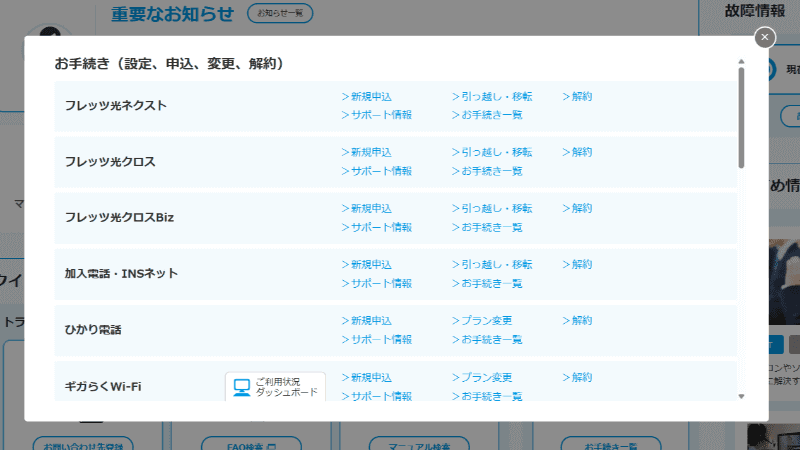Open 解約 for フレッツ光クロスBiz
The height and width of the screenshot is (450, 800).
(577, 208)
